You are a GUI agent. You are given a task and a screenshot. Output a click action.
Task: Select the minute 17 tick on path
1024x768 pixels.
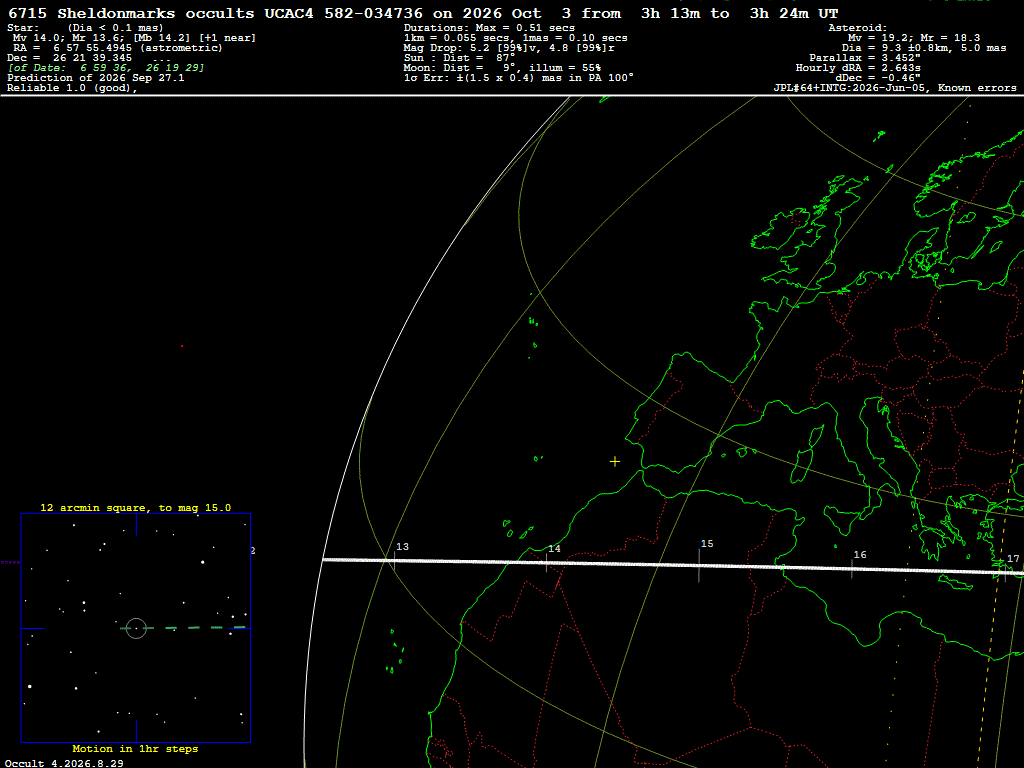[x=1004, y=572]
